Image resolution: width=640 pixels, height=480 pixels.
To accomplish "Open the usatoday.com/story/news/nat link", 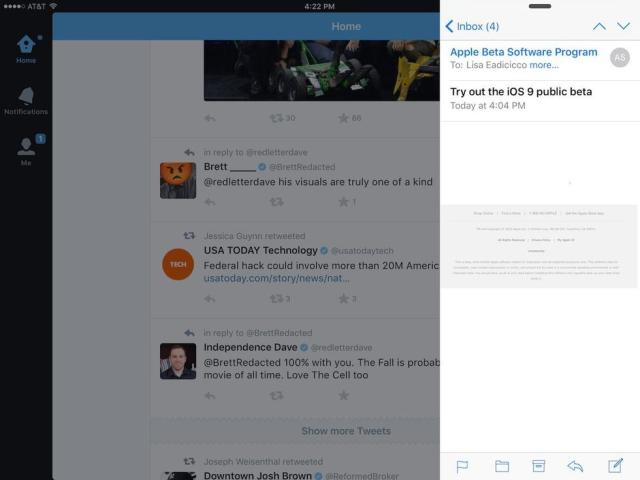I will (x=276, y=278).
